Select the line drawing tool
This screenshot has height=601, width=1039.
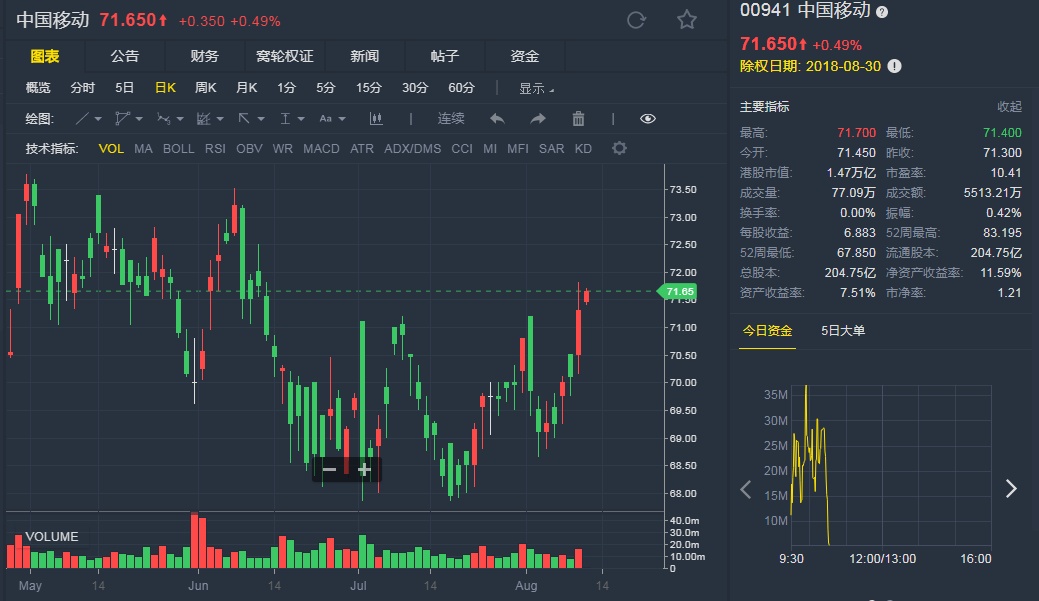point(82,119)
